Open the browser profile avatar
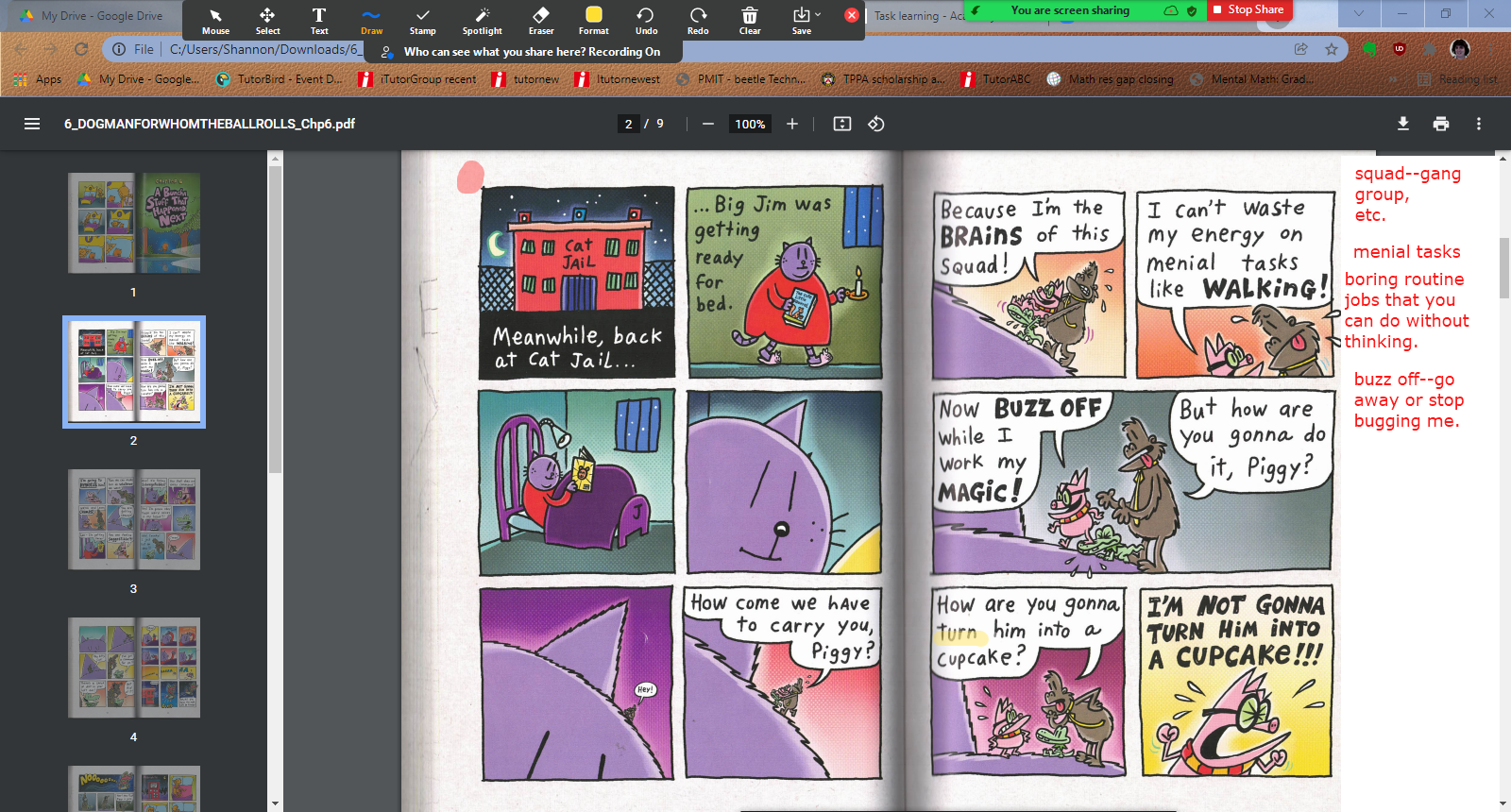This screenshot has width=1511, height=812. click(x=1460, y=49)
